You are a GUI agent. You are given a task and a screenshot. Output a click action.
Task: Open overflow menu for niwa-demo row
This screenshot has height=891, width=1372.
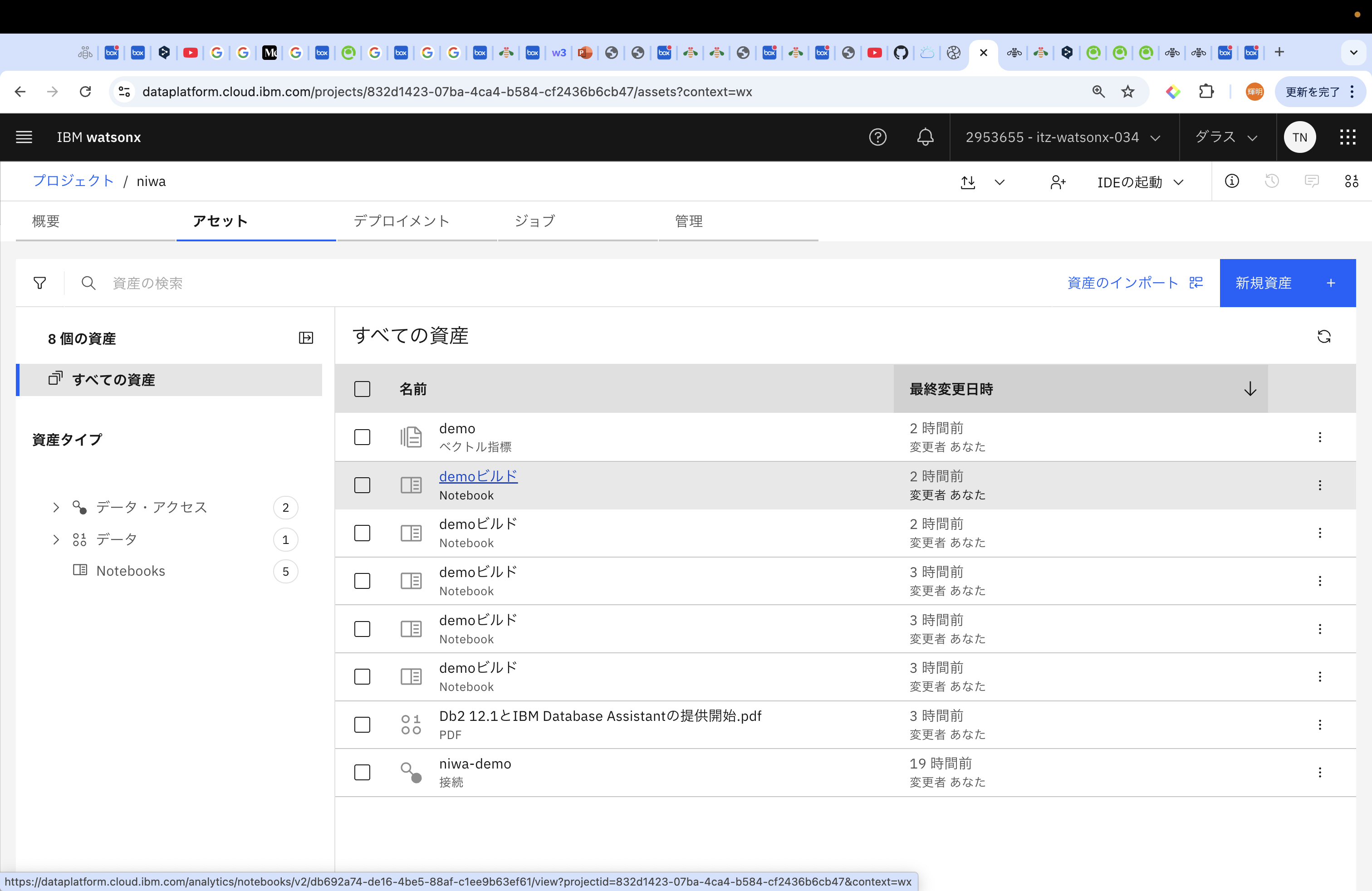(1319, 772)
